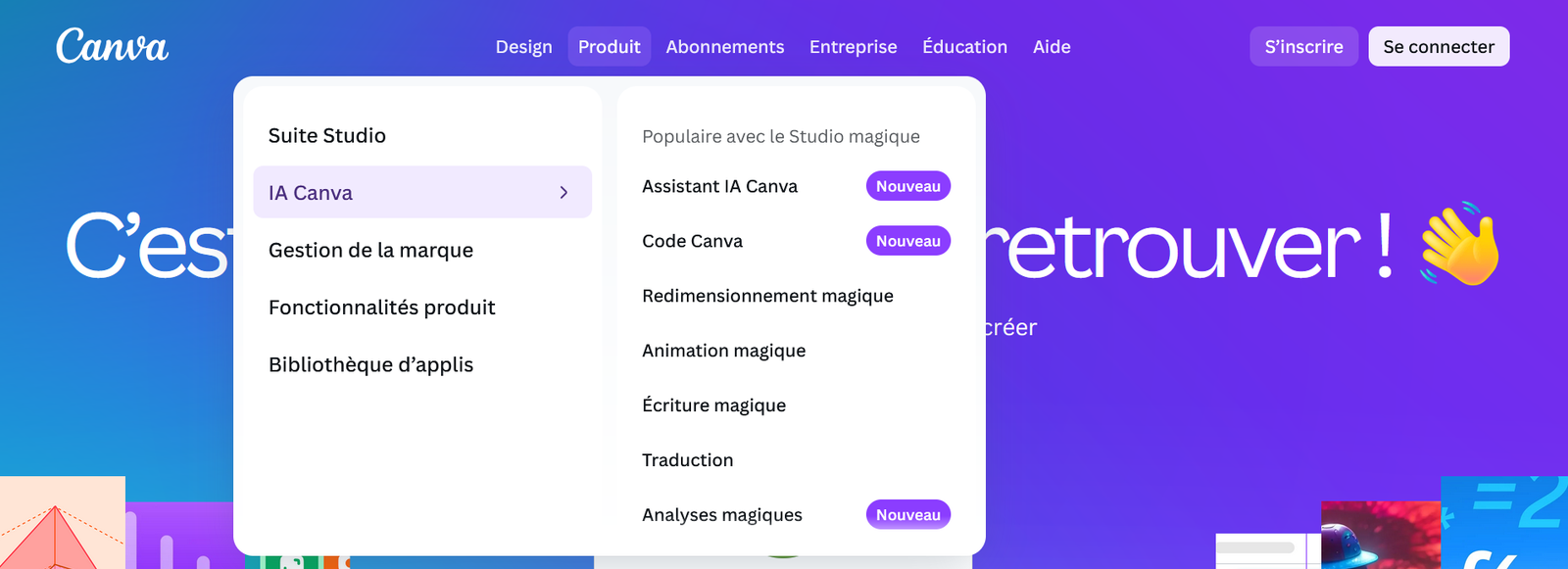The image size is (1568, 569).
Task: Open Assistant IA Canva link
Action: tap(719, 186)
